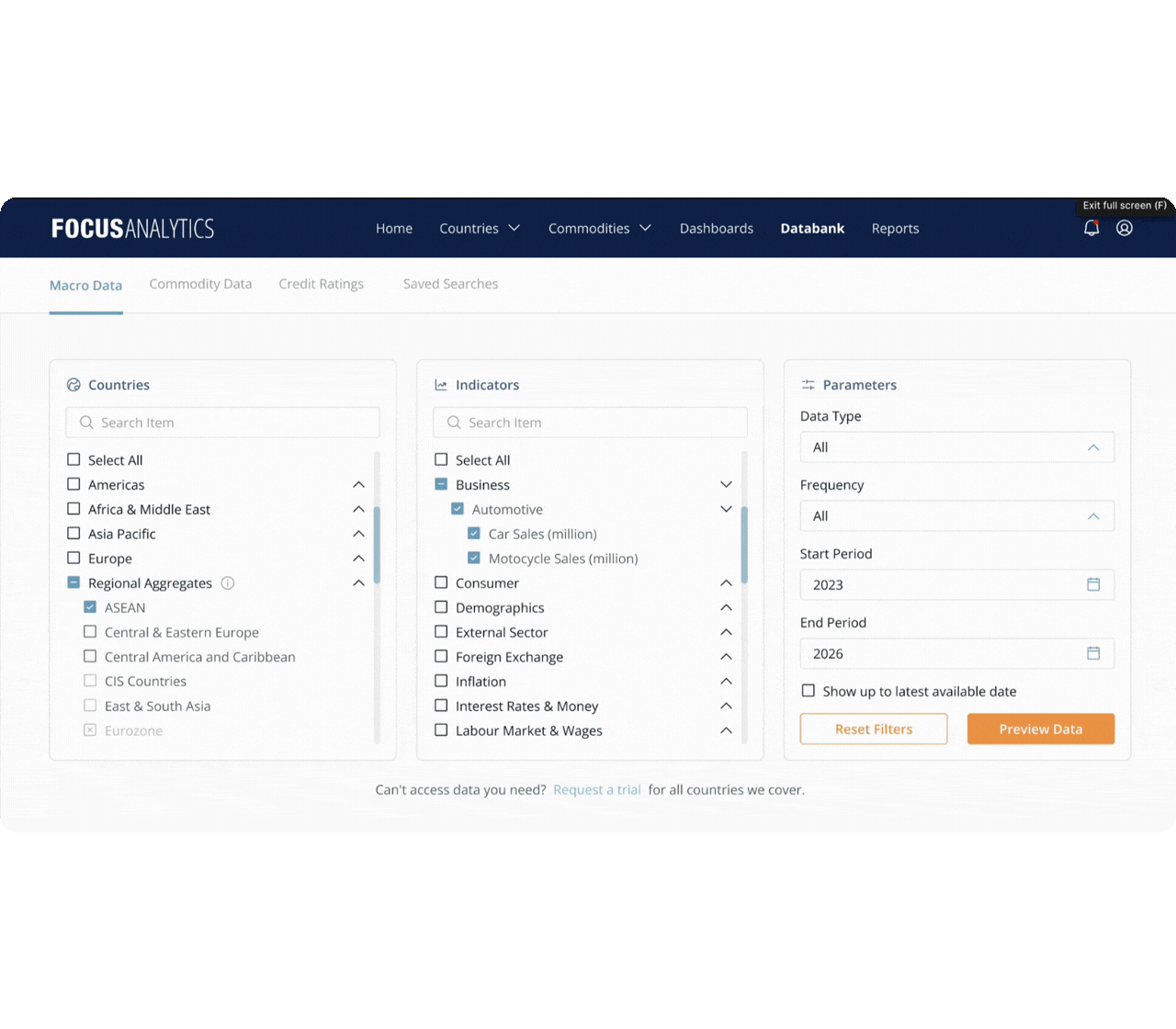Uncheck the ASEAN checkbox
The image size is (1176, 1029).
pos(90,607)
